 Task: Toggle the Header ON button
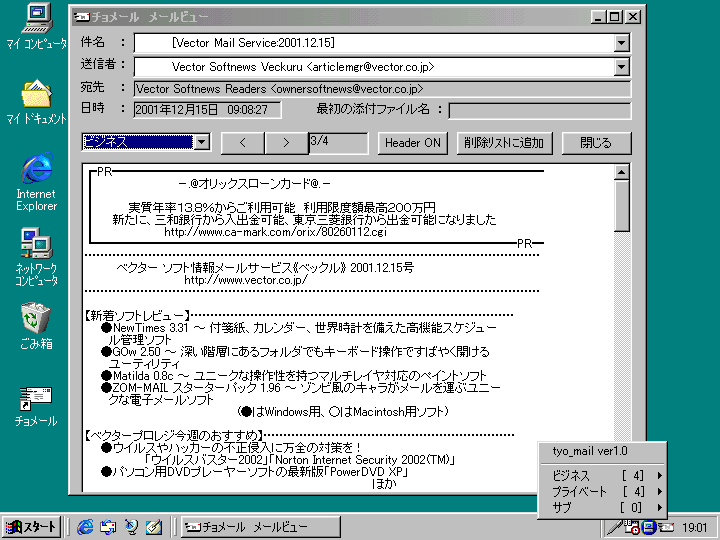pyautogui.click(x=412, y=143)
